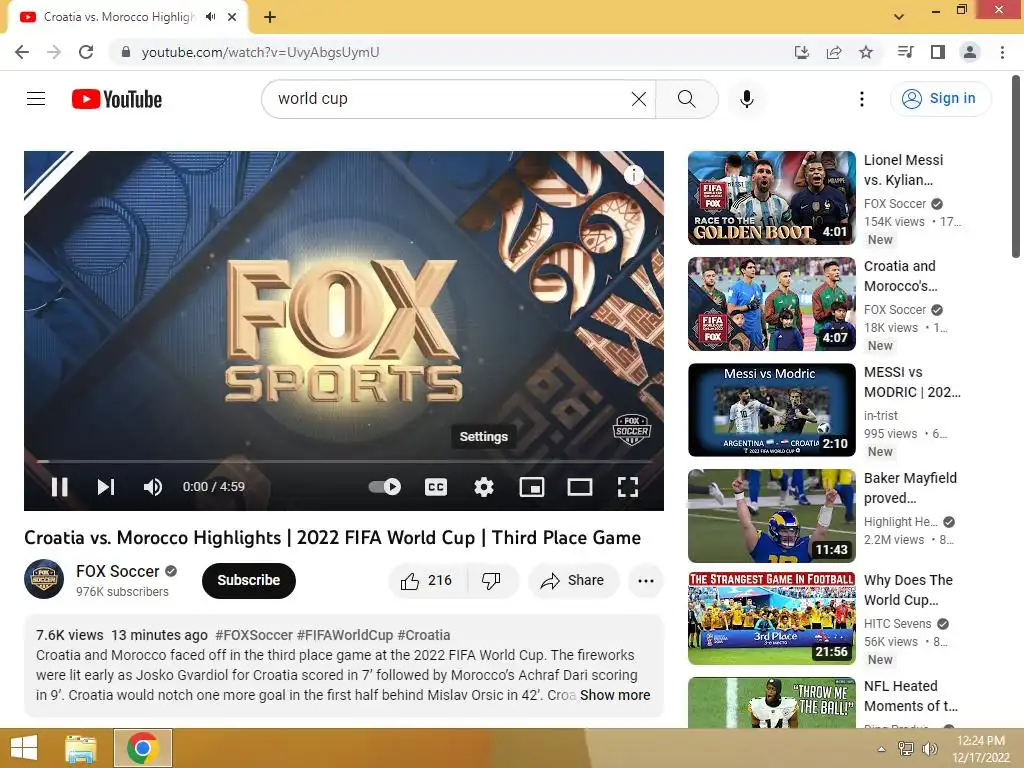Activate miniplayer mode
1024x768 pixels.
click(532, 487)
